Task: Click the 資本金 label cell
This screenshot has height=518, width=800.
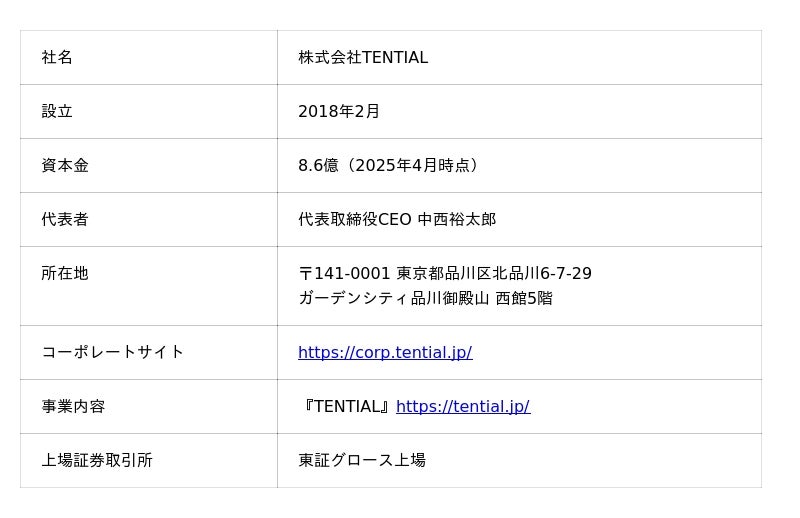Action: [x=65, y=166]
